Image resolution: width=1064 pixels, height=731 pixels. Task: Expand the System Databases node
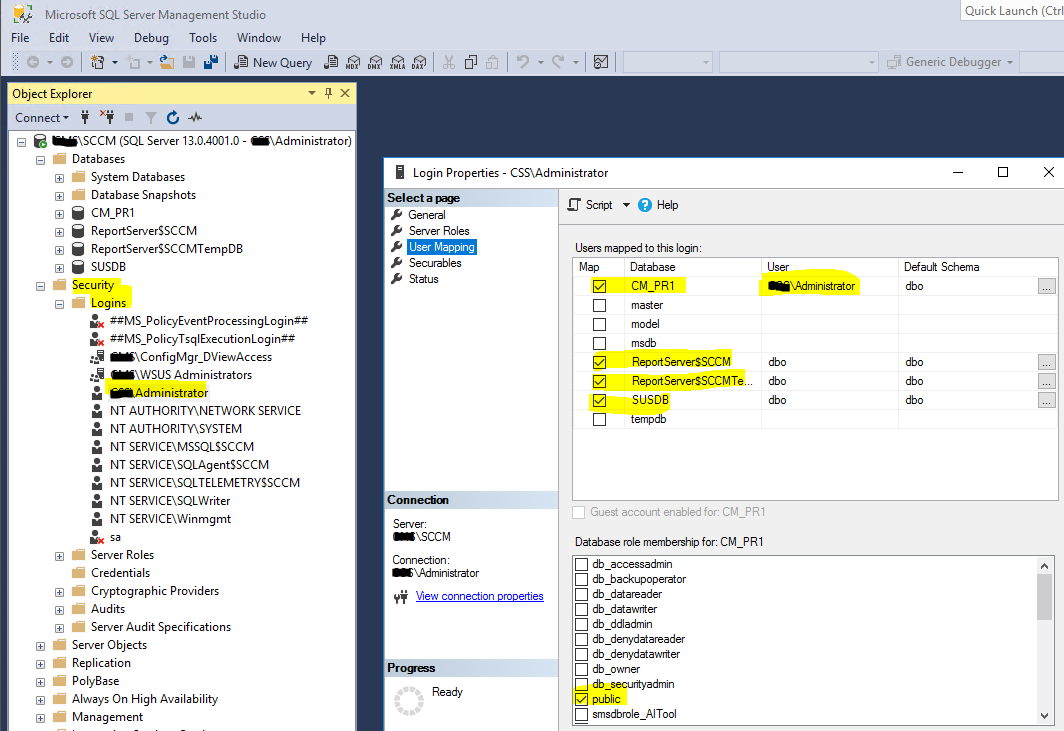point(60,178)
